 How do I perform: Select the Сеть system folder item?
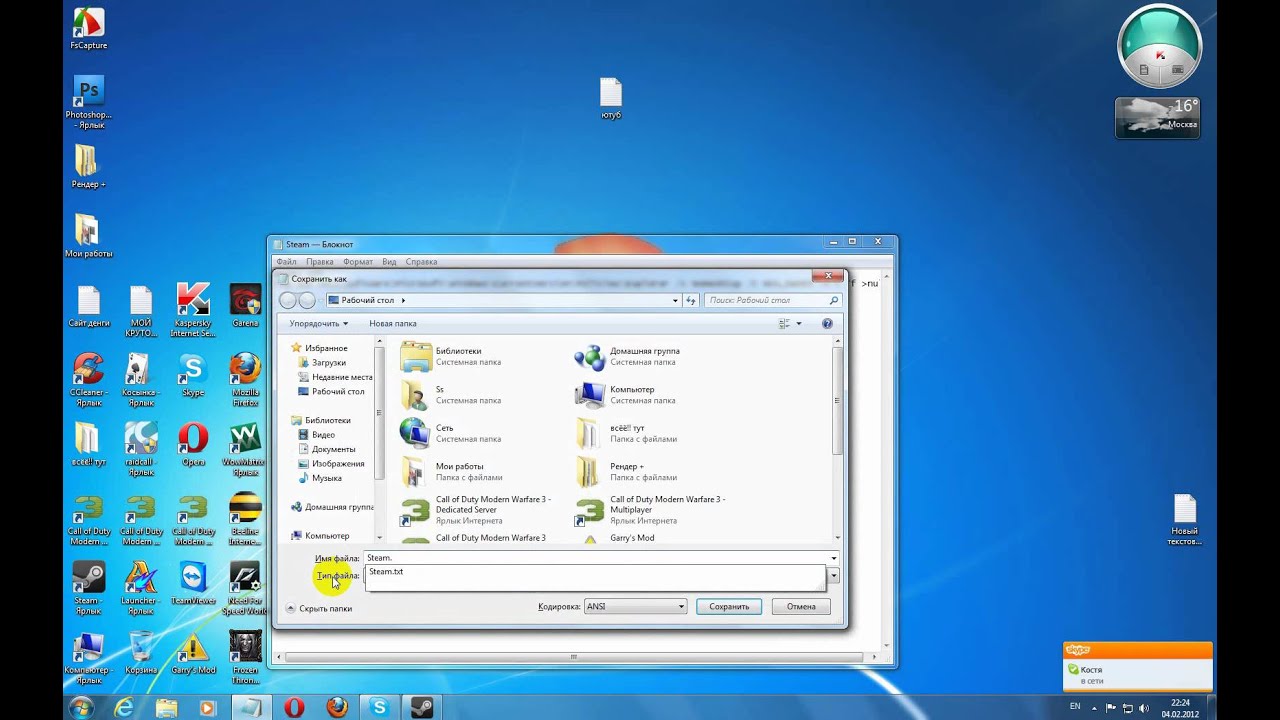click(x=450, y=433)
